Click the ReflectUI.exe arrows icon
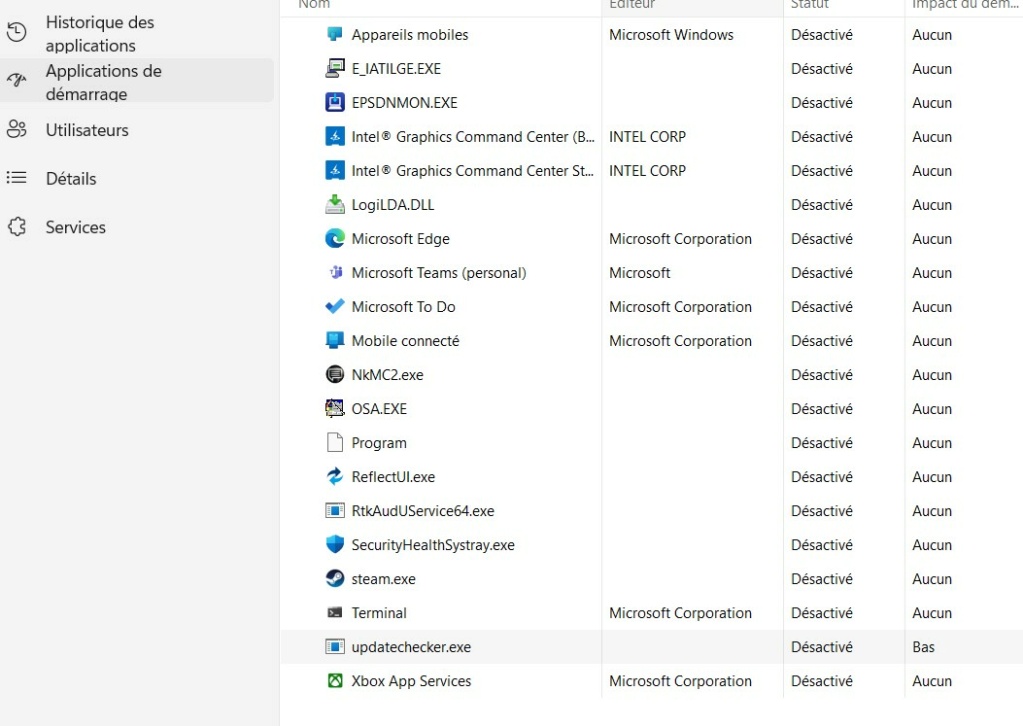The image size is (1023, 726). (335, 476)
